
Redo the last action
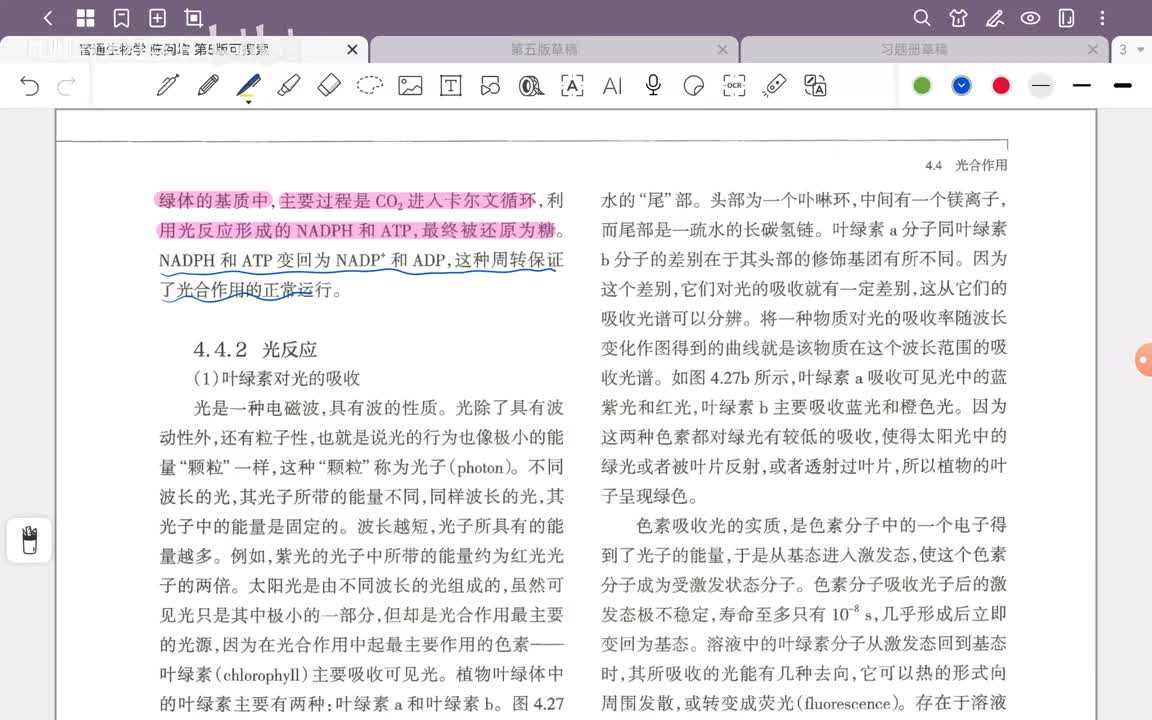[67, 86]
